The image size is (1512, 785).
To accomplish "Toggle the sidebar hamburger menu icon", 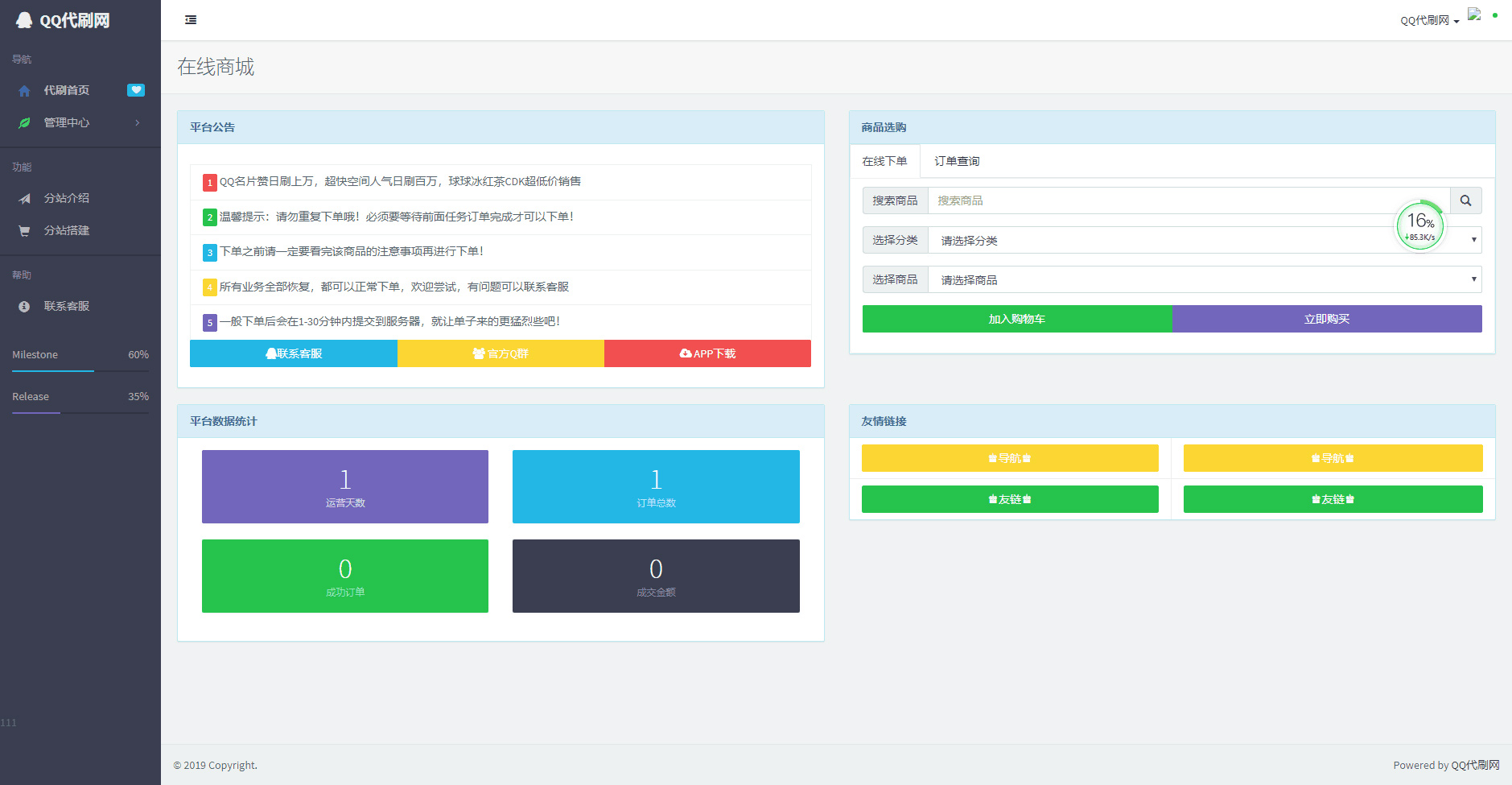I will (x=191, y=20).
